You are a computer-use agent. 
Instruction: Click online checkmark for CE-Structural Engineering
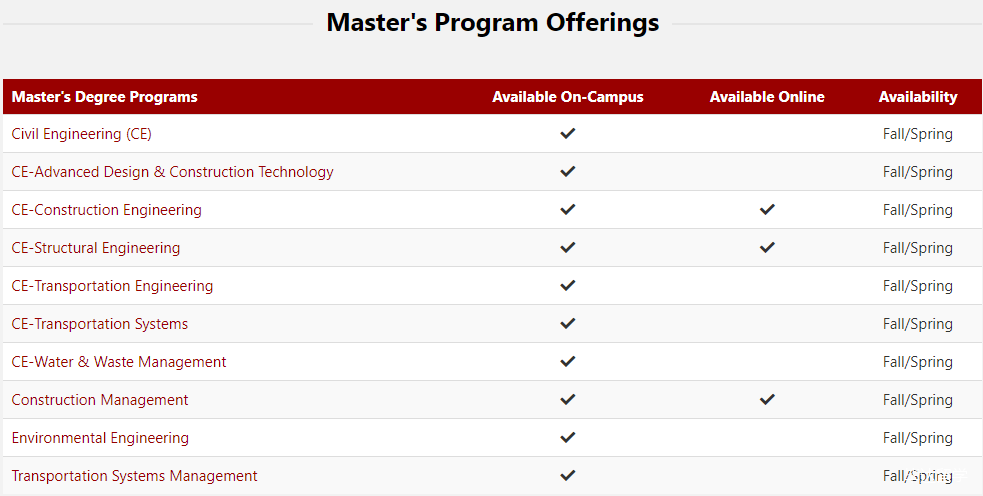pyautogui.click(x=767, y=247)
